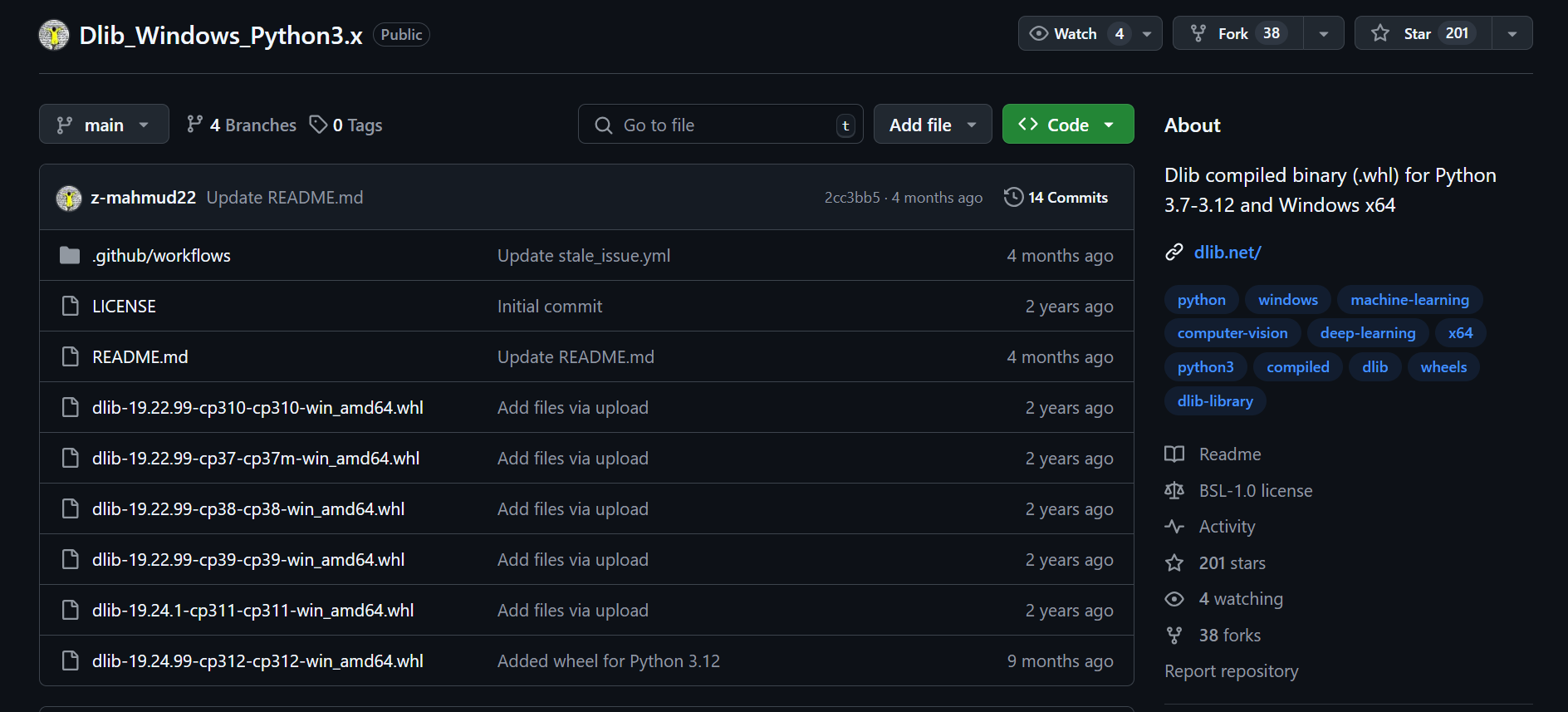The width and height of the screenshot is (1568, 712).
Task: Click the history clock icon beside 14 Commits
Action: [x=1013, y=197]
